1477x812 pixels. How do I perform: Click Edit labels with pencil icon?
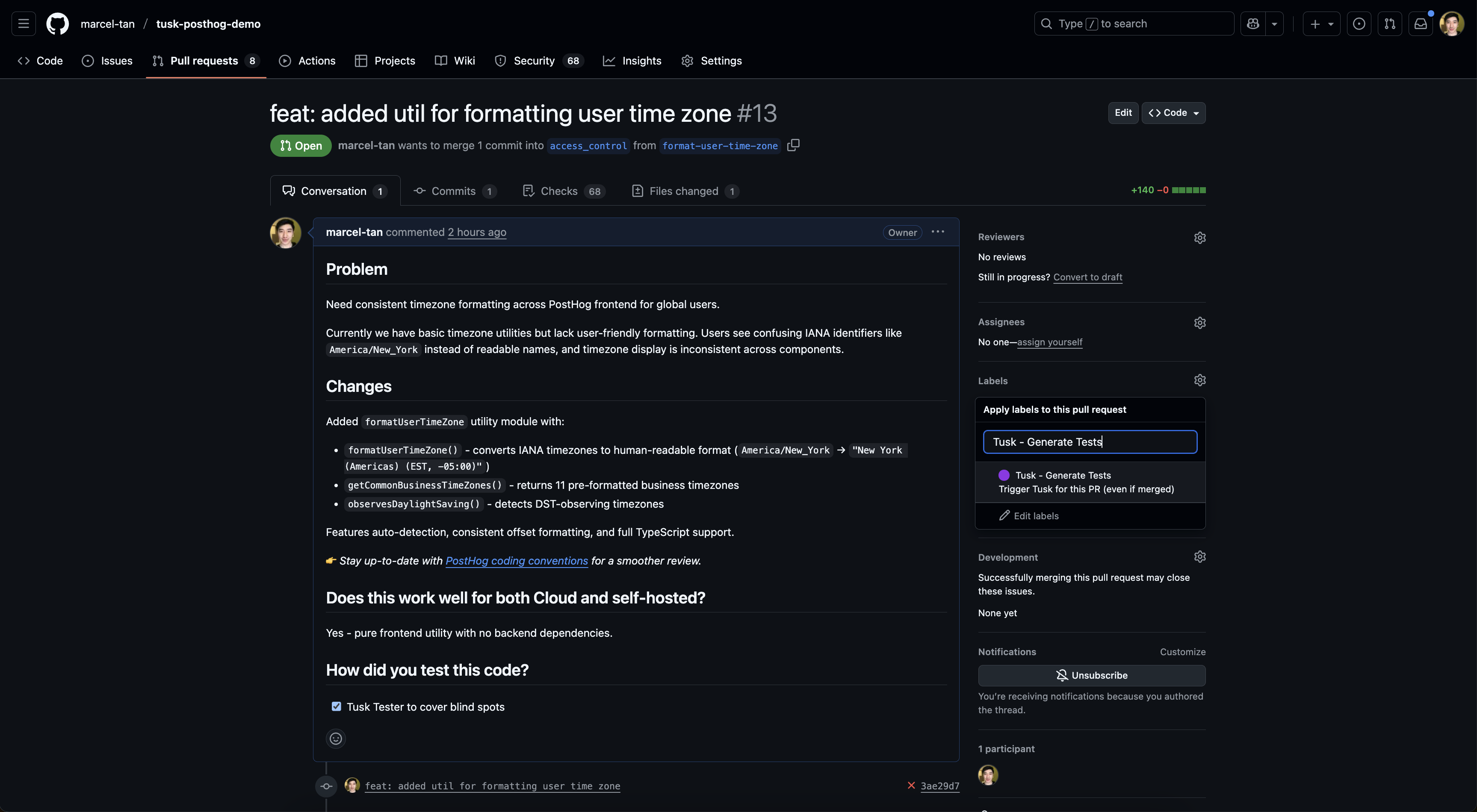[x=1090, y=516]
